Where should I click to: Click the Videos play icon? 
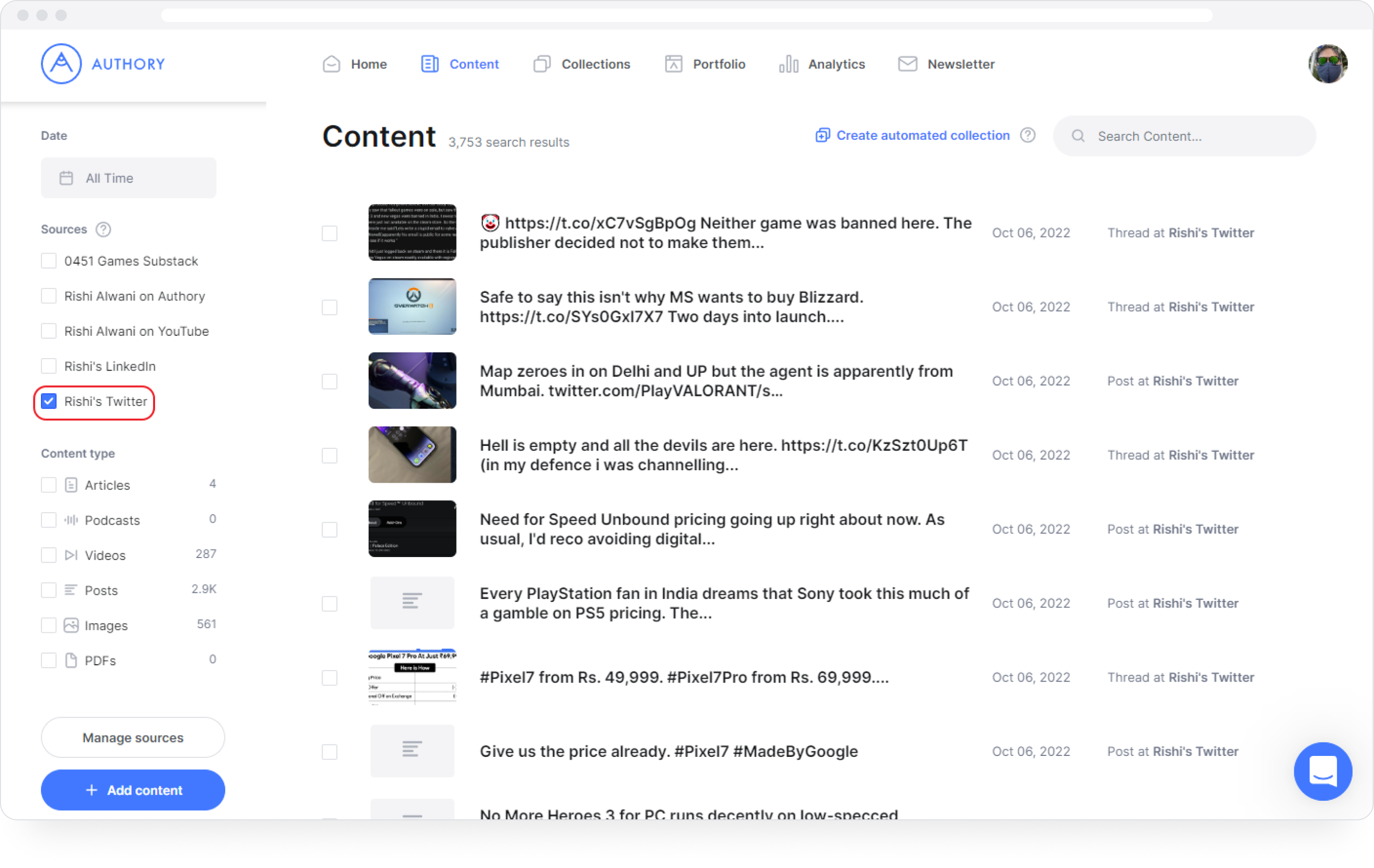click(71, 555)
